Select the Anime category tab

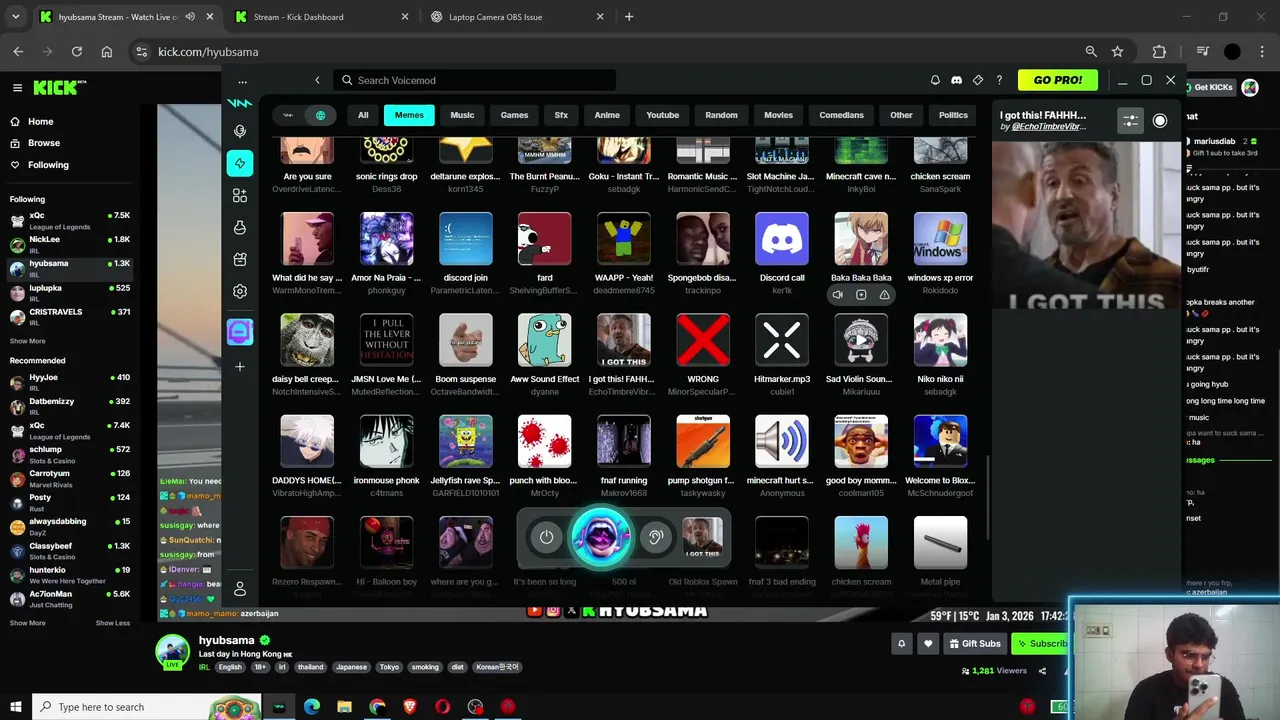[607, 115]
